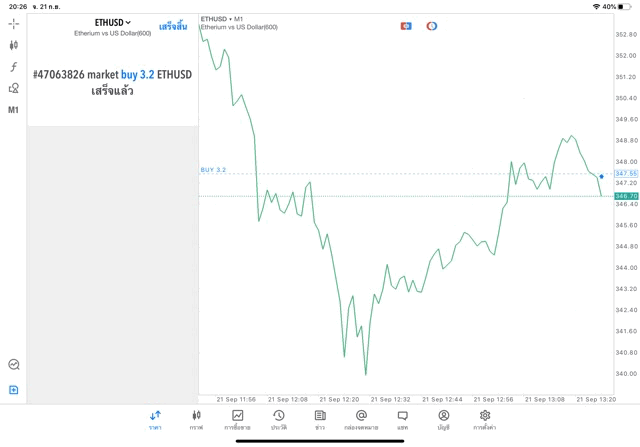Image resolution: width=640 pixels, height=447 pixels.
Task: Open the การตั้งค่า (Settings) tab
Action: (x=485, y=420)
